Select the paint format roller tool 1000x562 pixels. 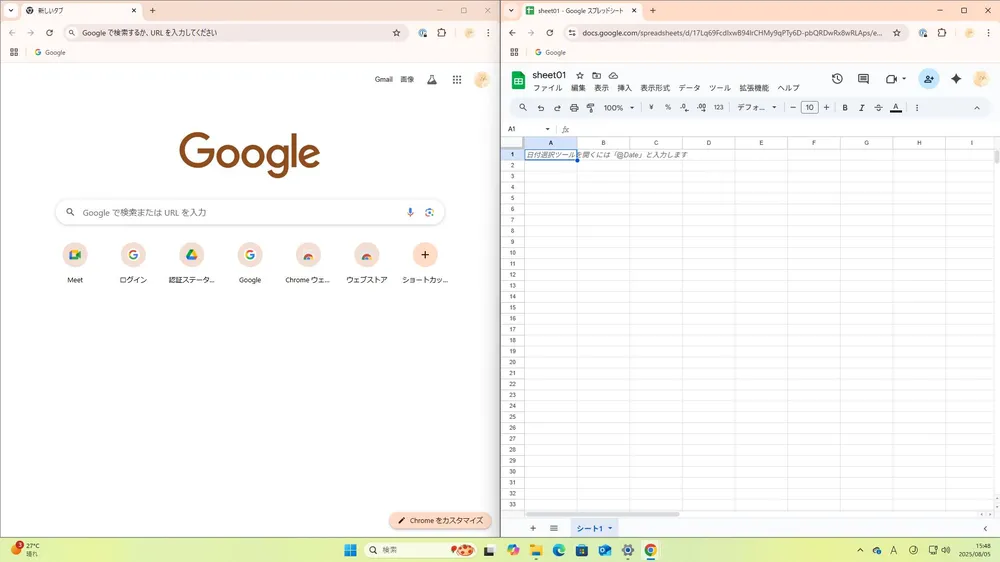(591, 108)
